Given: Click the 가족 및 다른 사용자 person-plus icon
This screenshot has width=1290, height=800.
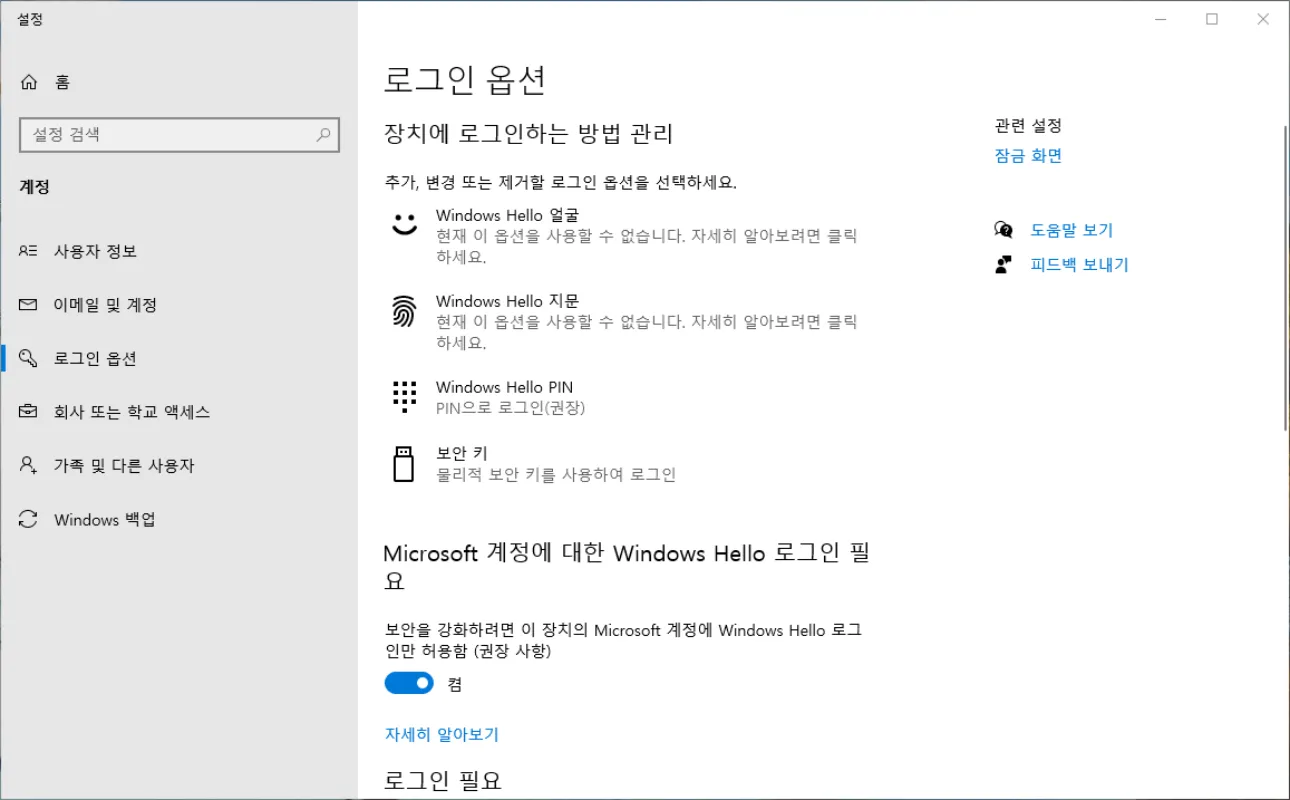Looking at the screenshot, I should (x=29, y=466).
